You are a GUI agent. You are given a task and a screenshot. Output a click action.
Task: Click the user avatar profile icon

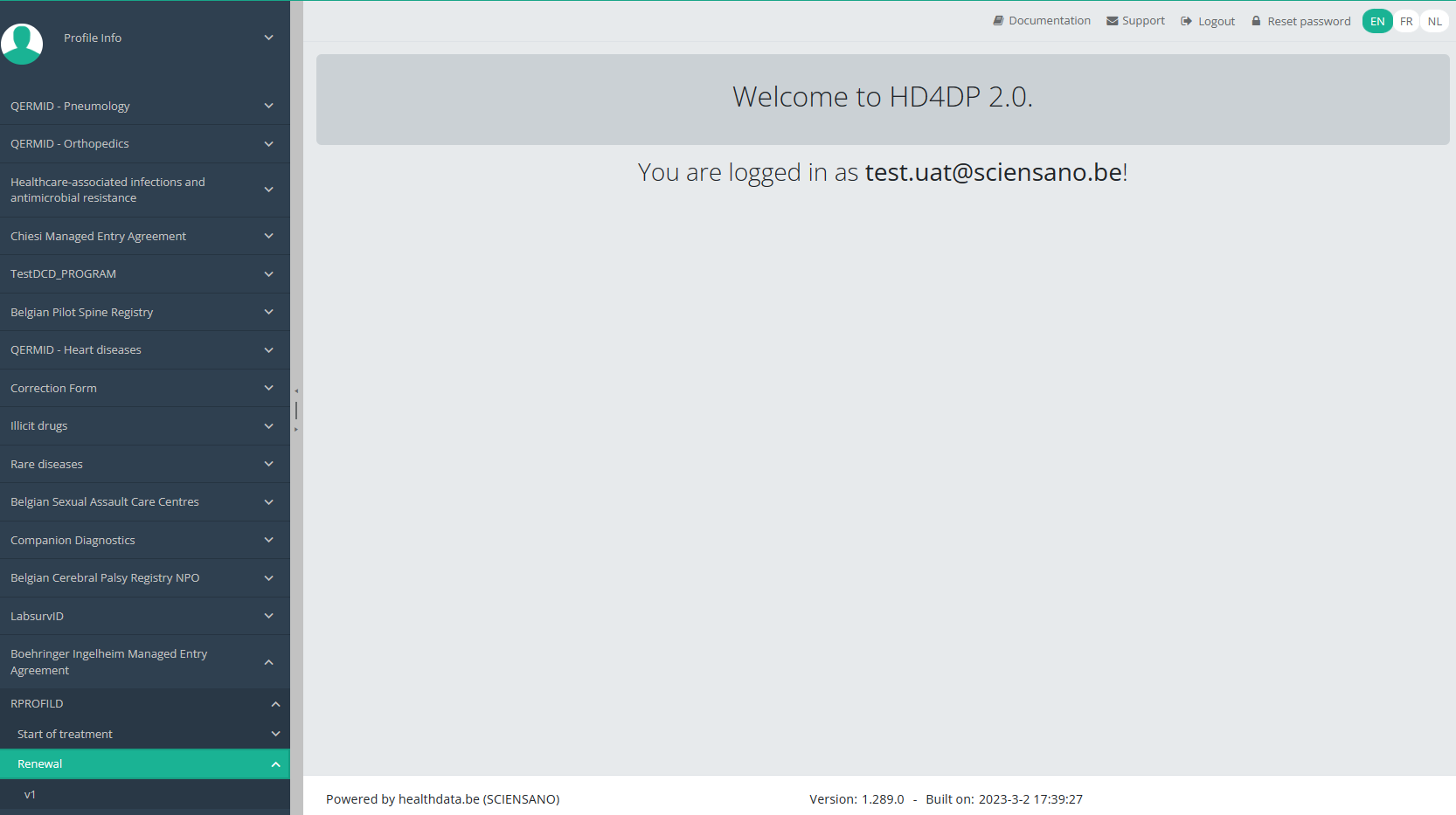(x=22, y=43)
